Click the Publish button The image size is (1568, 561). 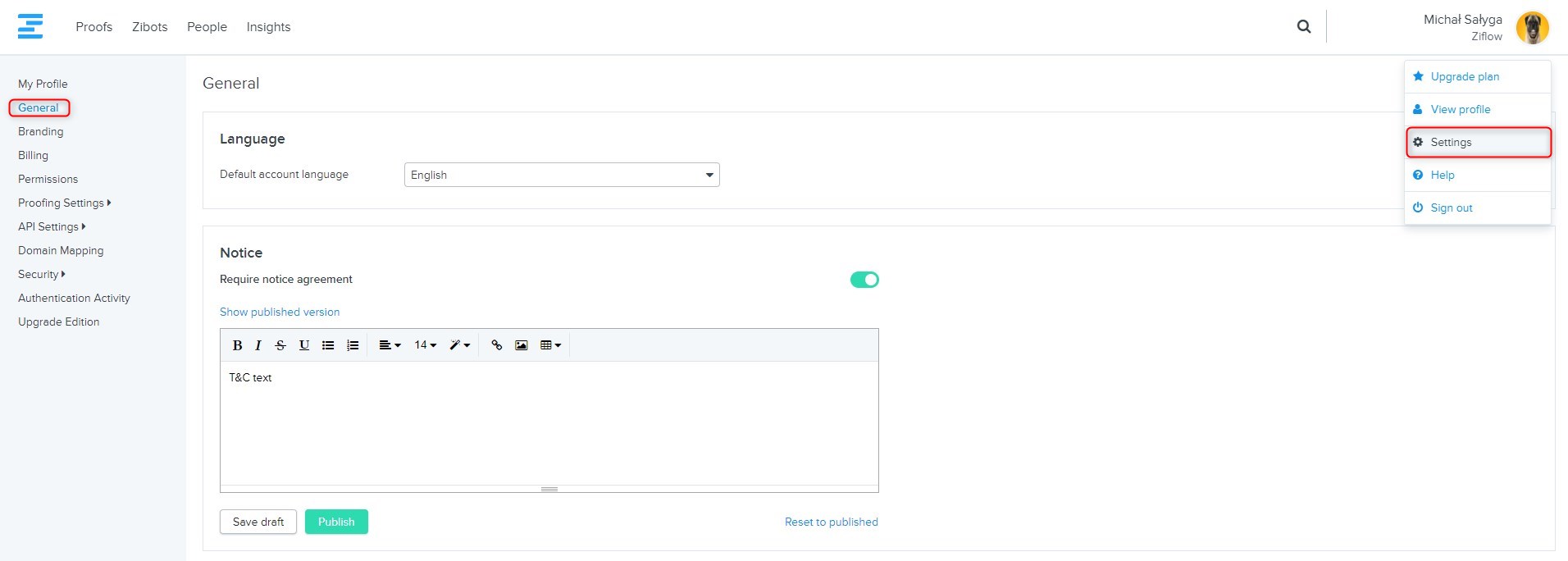coord(336,522)
